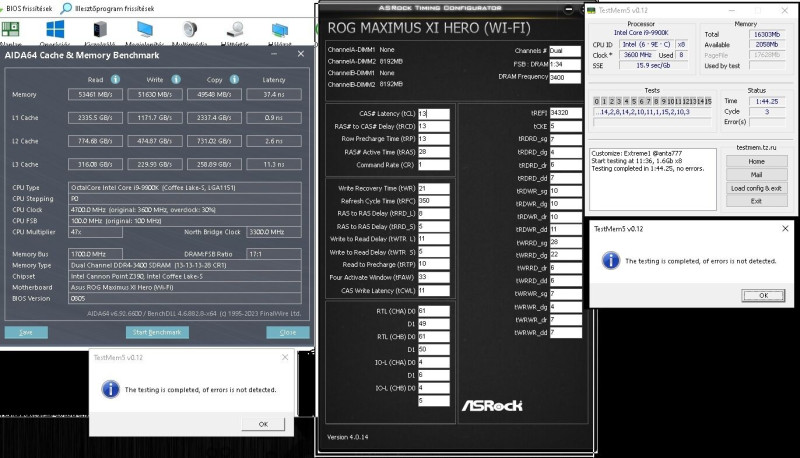Click the Home button in TestMem5
This screenshot has height=458, width=800.
click(757, 161)
